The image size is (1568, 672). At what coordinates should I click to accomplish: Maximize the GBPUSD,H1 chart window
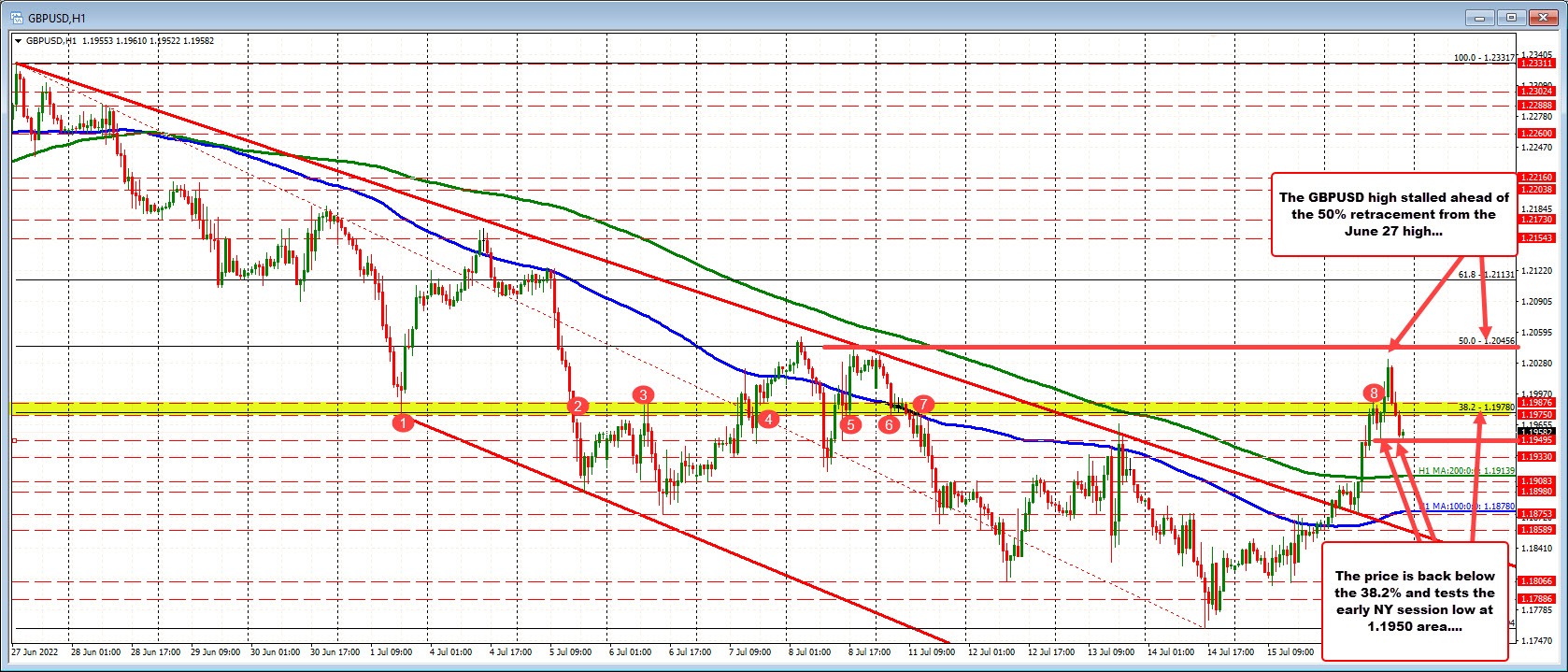pyautogui.click(x=1511, y=17)
